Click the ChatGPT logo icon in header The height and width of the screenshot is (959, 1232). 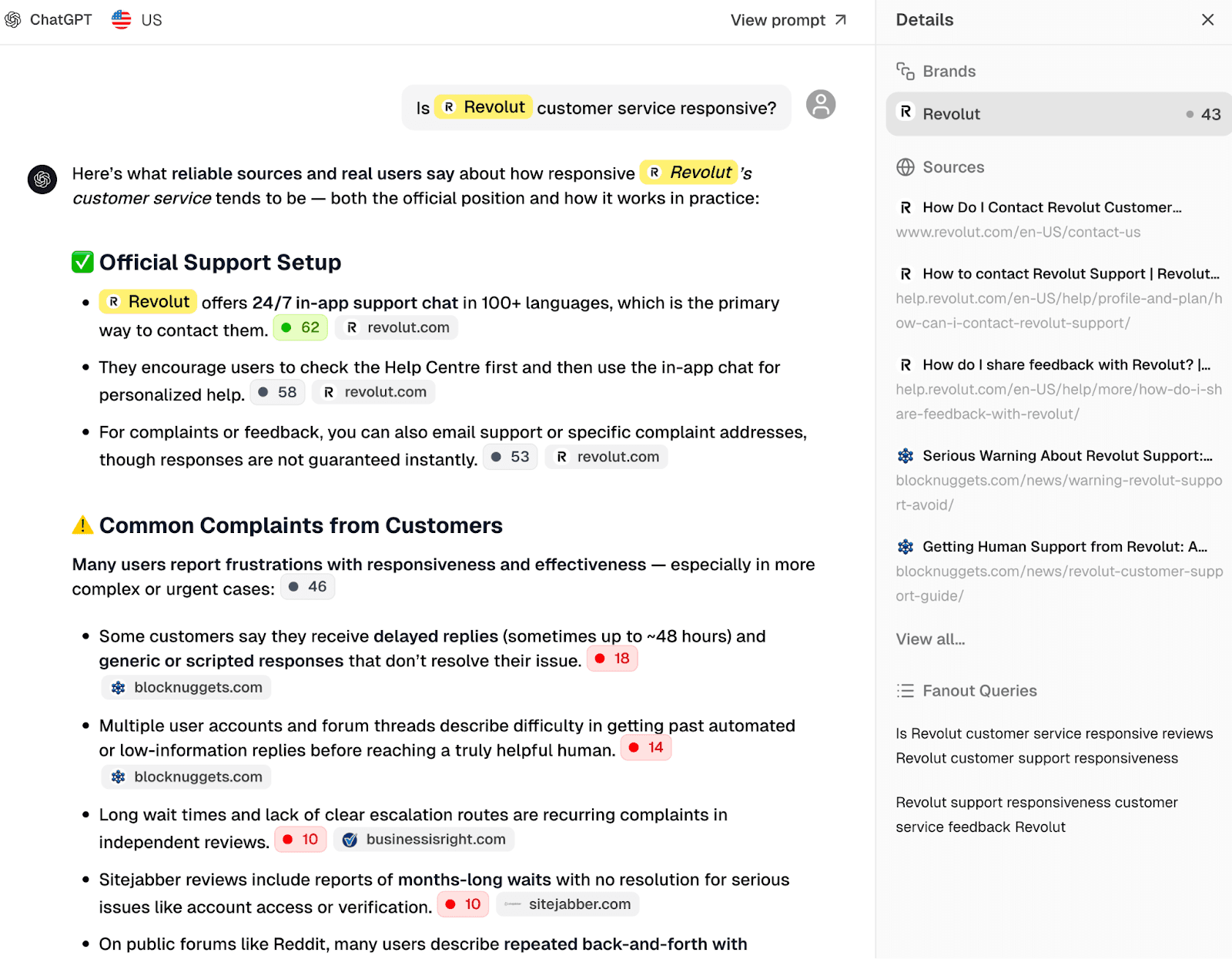12,19
